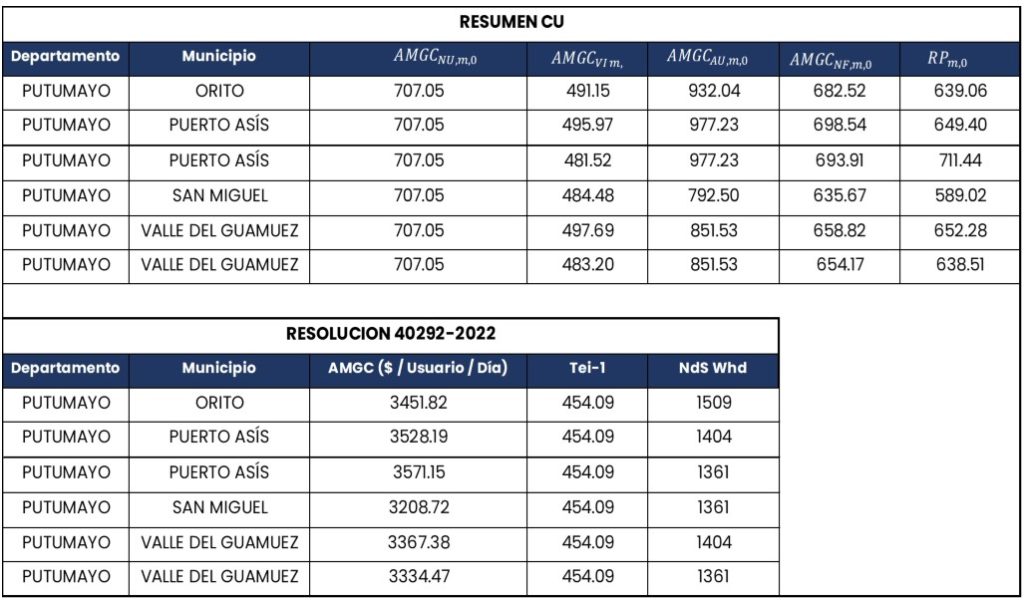Select the cell with value 491.15
This screenshot has width=1024, height=600.
tap(587, 91)
